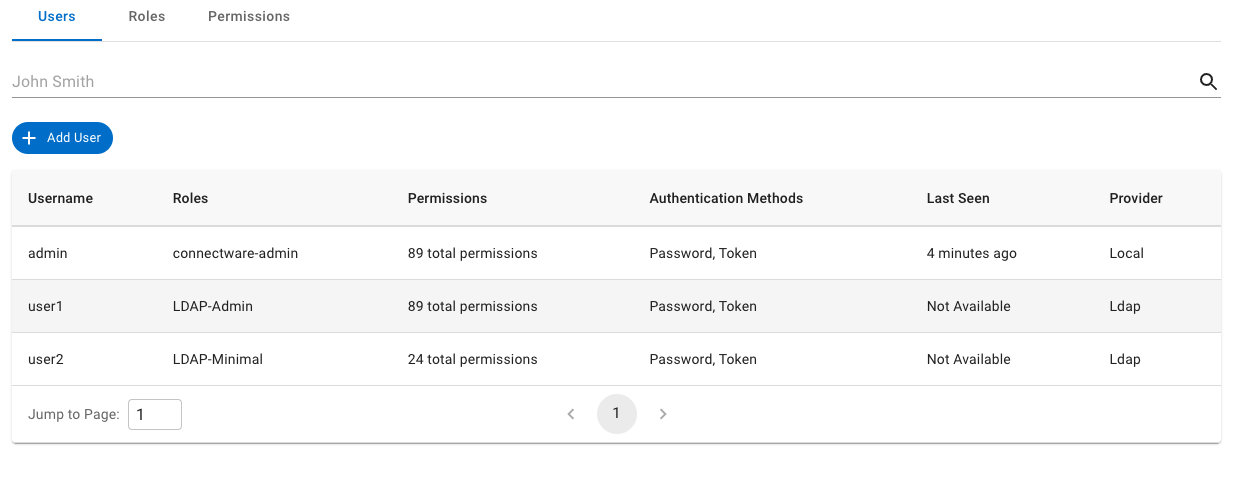This screenshot has height=477, width=1240.
Task: Open the Roles tab
Action: coord(147,17)
